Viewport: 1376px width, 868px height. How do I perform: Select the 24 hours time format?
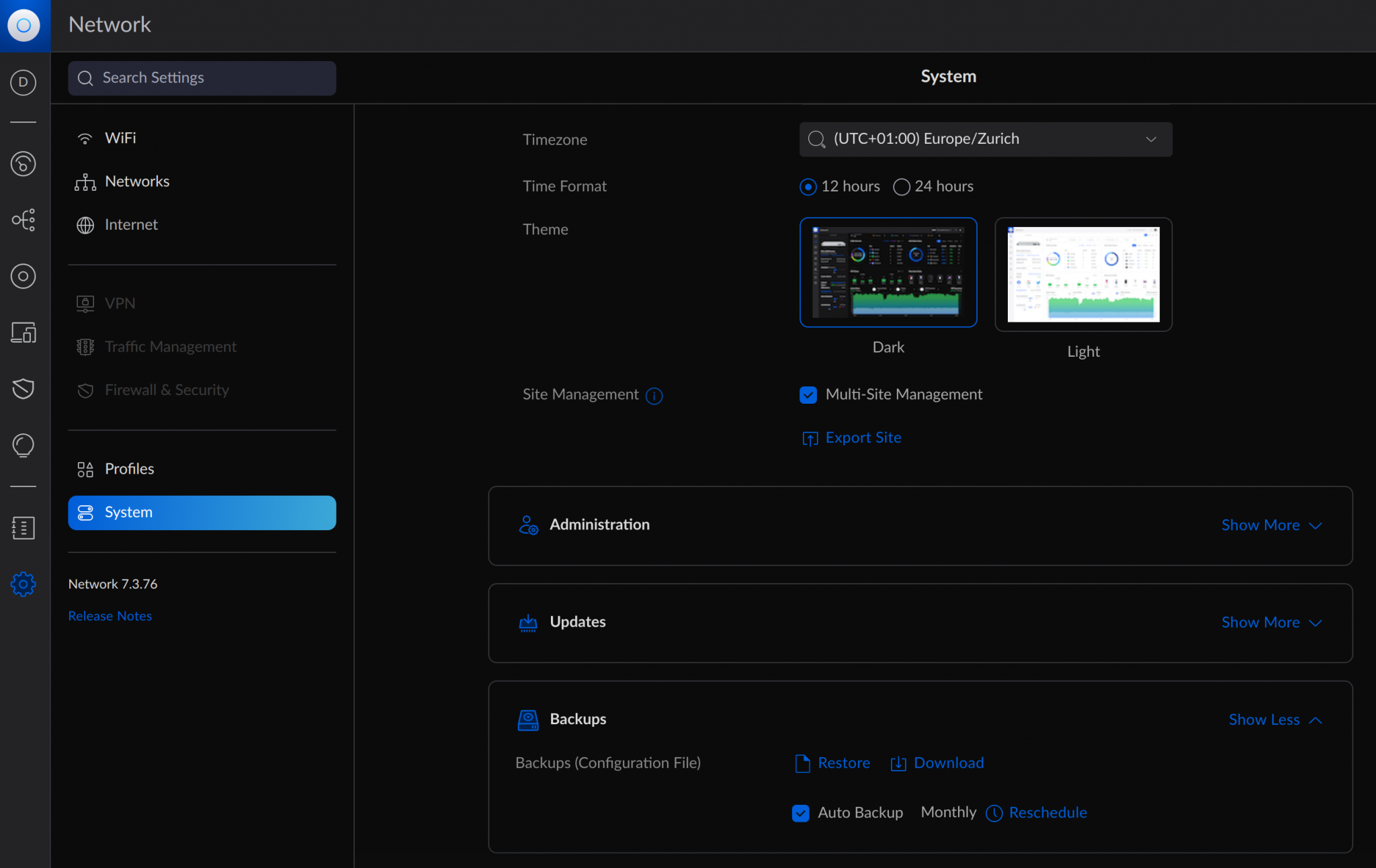(902, 187)
